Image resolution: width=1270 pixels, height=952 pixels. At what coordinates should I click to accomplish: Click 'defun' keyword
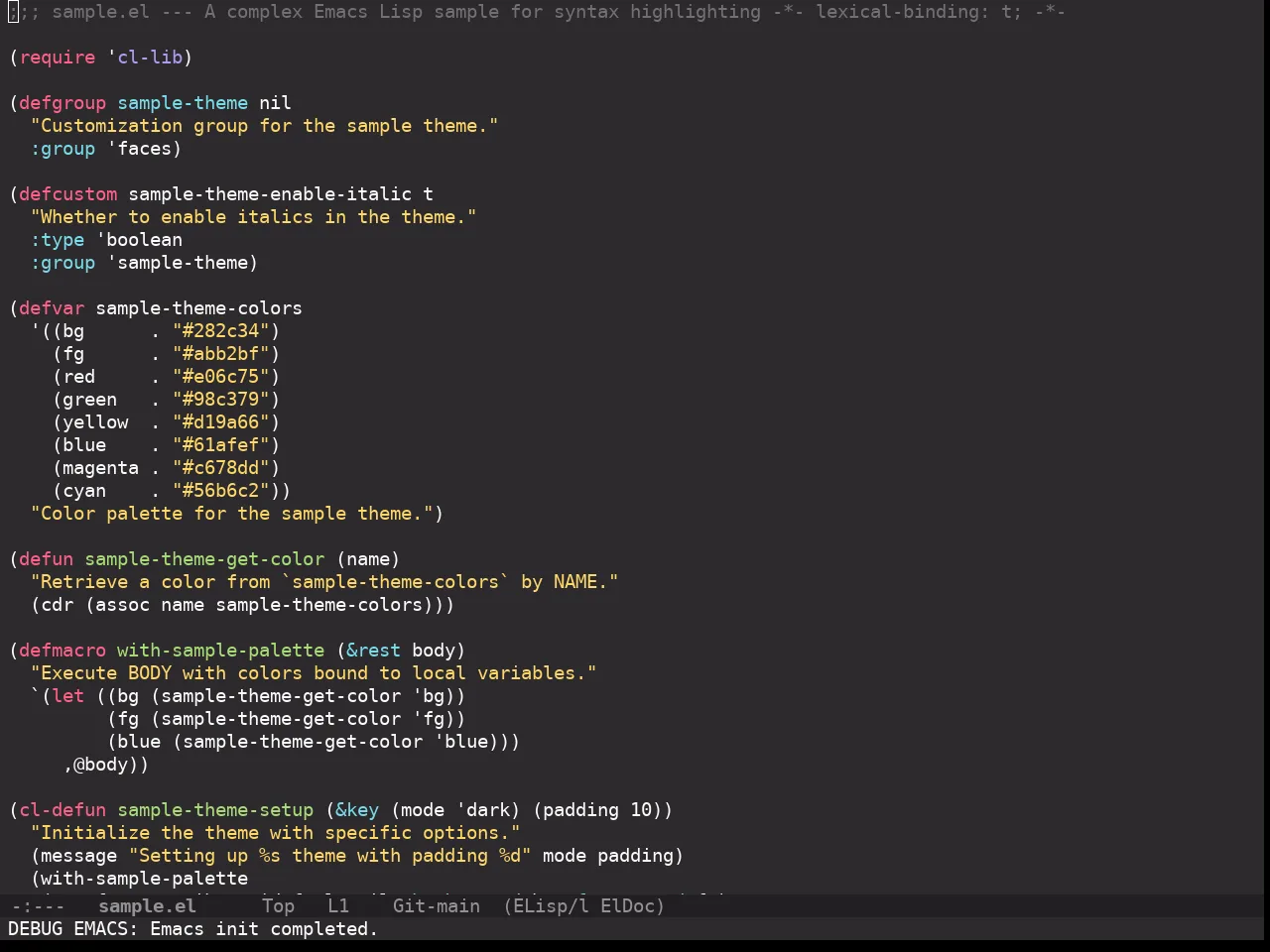(47, 559)
